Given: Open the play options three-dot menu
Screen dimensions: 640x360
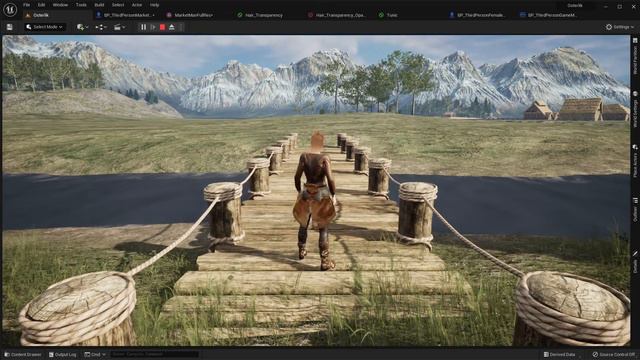Looking at the screenshot, I should [x=181, y=27].
